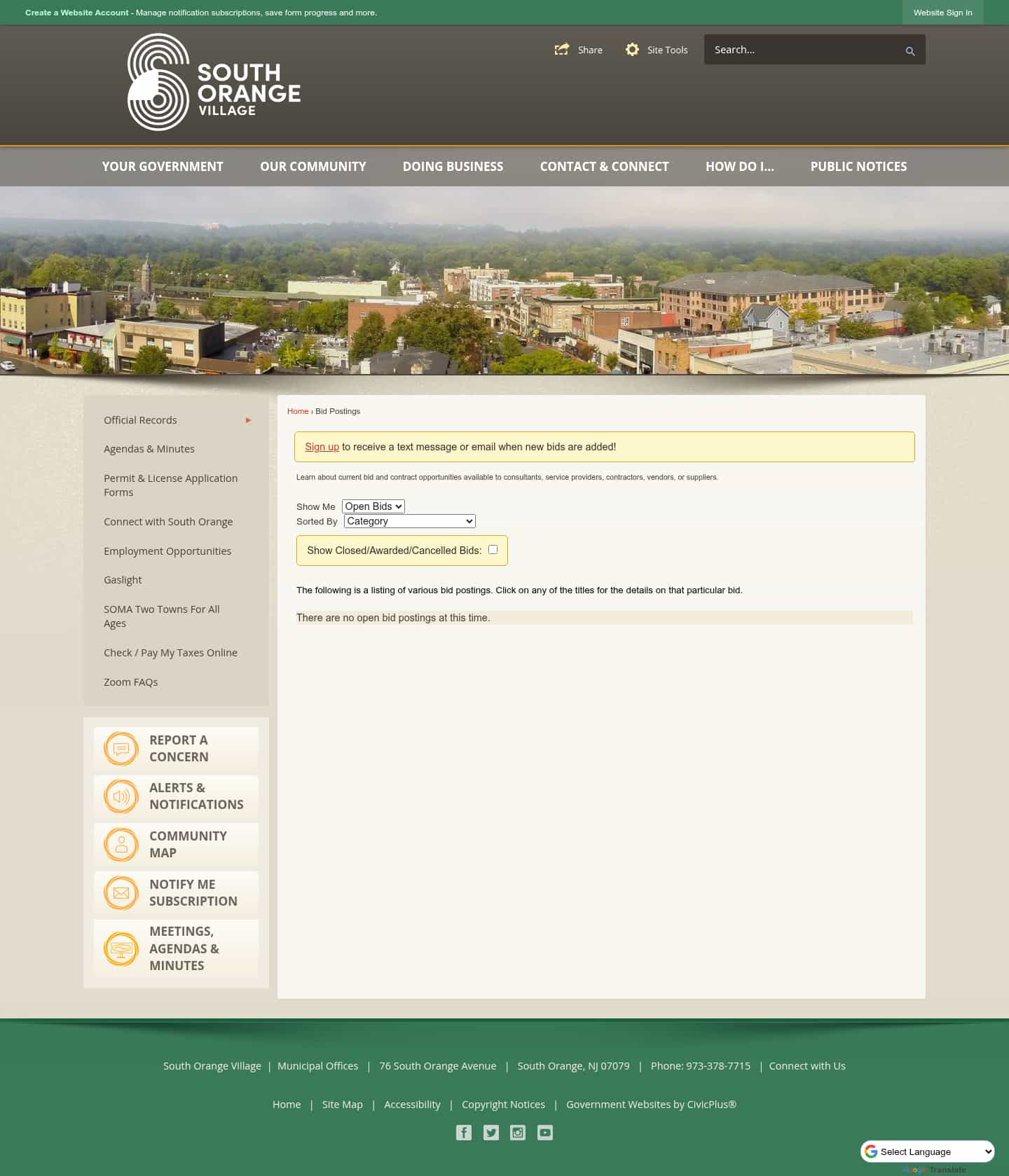Open Official Records in sidebar
The image size is (1009, 1176).
click(x=140, y=420)
